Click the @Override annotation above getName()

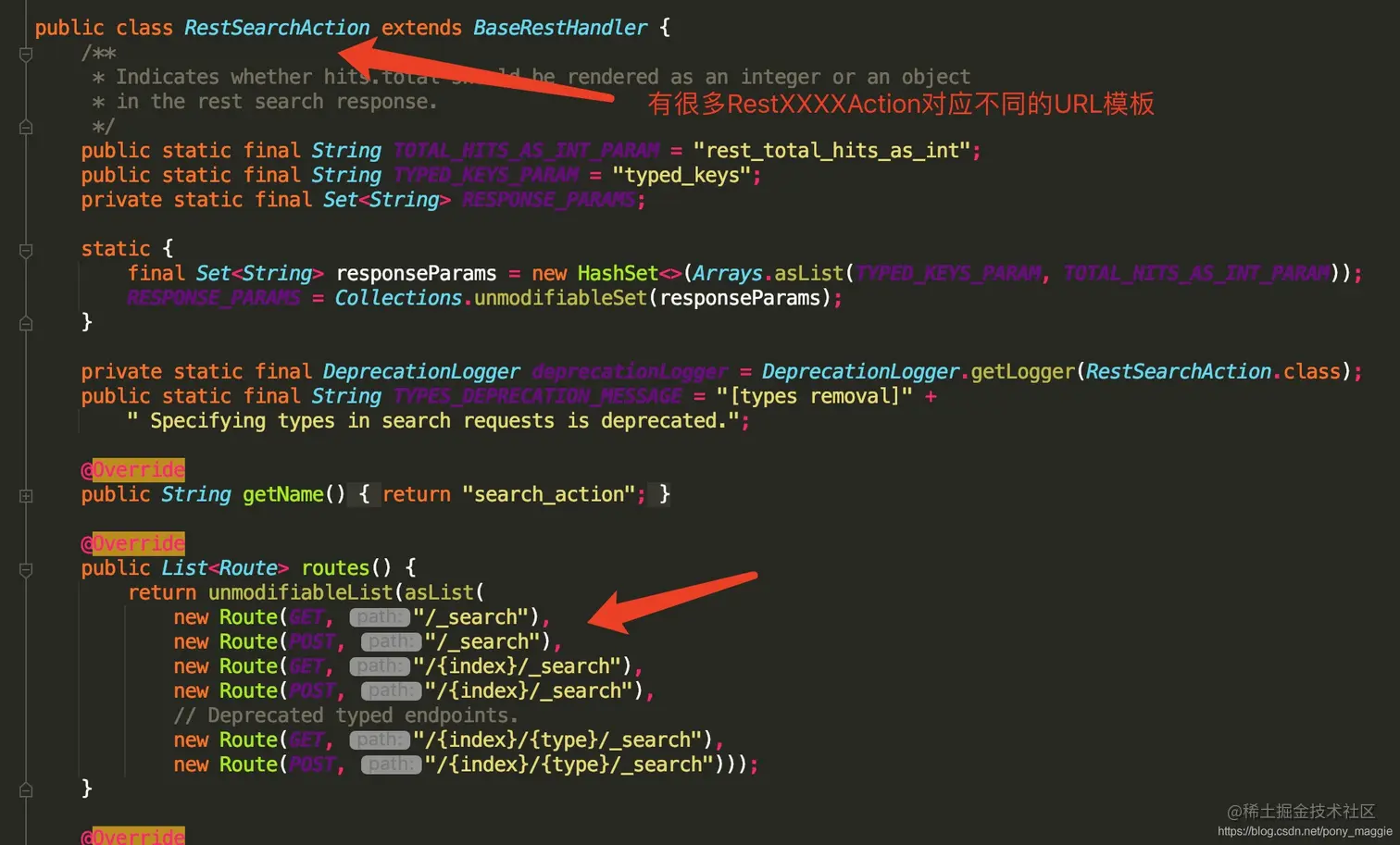[132, 470]
